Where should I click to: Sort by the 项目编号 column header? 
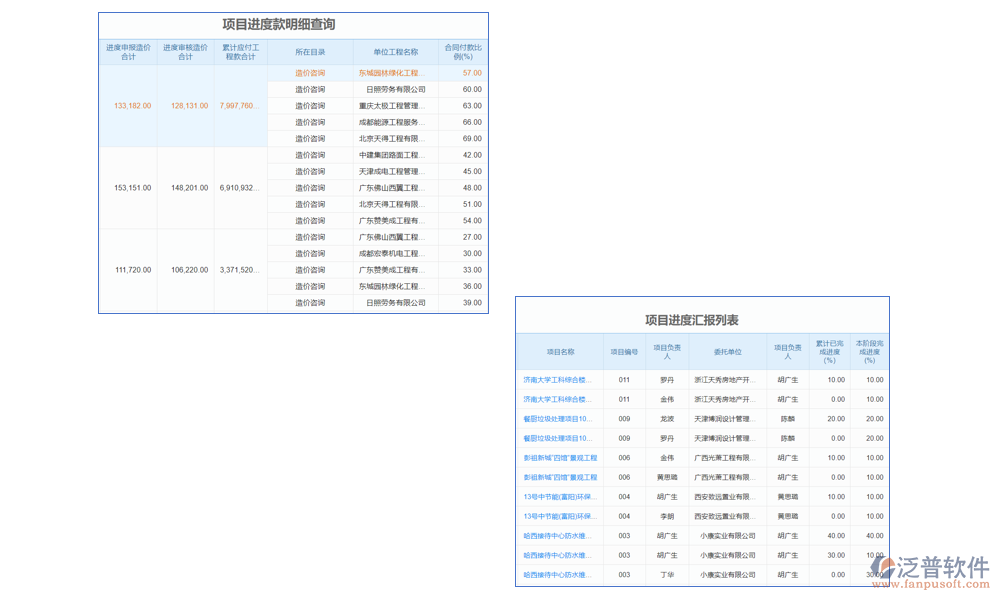623,351
